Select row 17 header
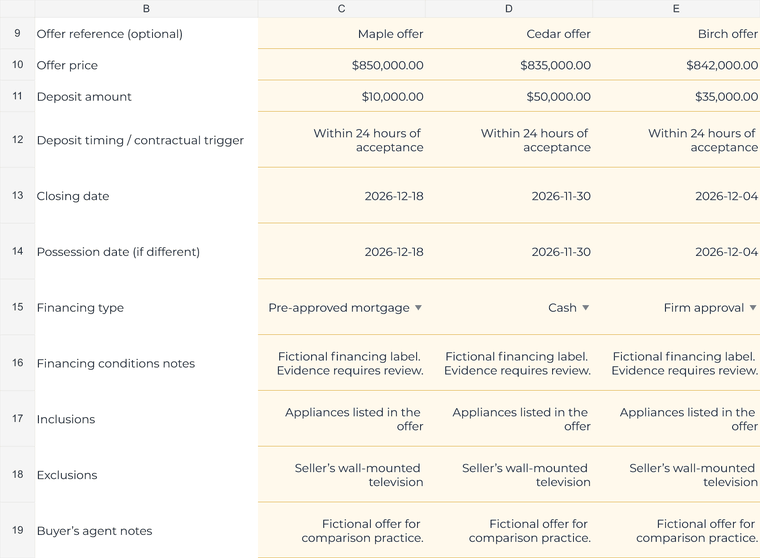 click(x=17, y=418)
